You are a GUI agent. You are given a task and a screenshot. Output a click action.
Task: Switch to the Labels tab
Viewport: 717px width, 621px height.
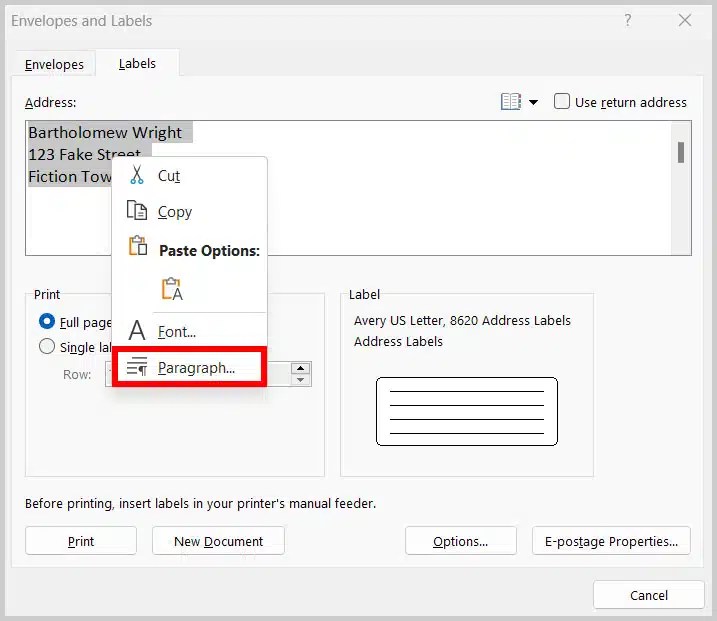point(137,64)
